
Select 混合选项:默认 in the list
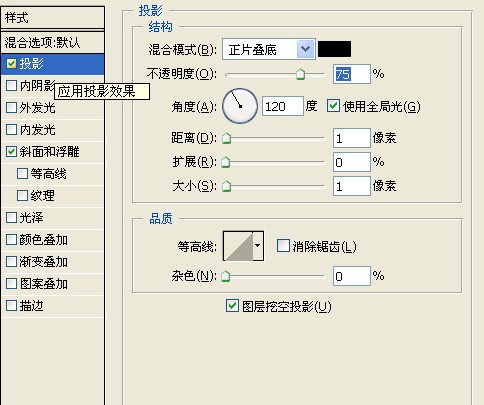tap(53, 42)
